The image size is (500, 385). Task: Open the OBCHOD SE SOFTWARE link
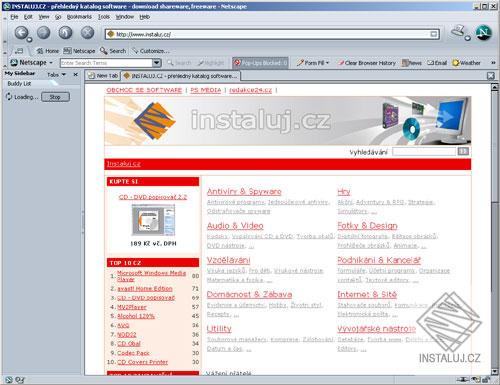pos(144,90)
